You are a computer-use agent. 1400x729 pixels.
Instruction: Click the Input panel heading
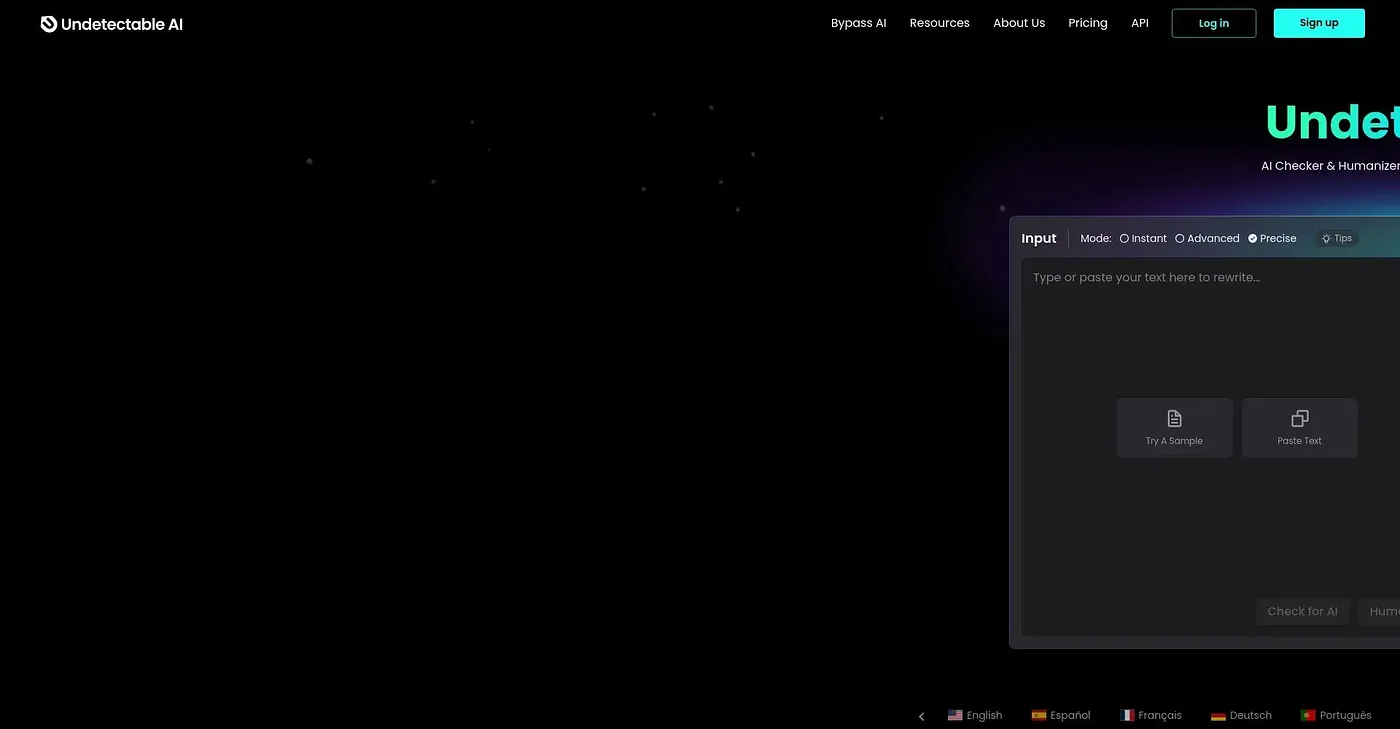point(1039,239)
